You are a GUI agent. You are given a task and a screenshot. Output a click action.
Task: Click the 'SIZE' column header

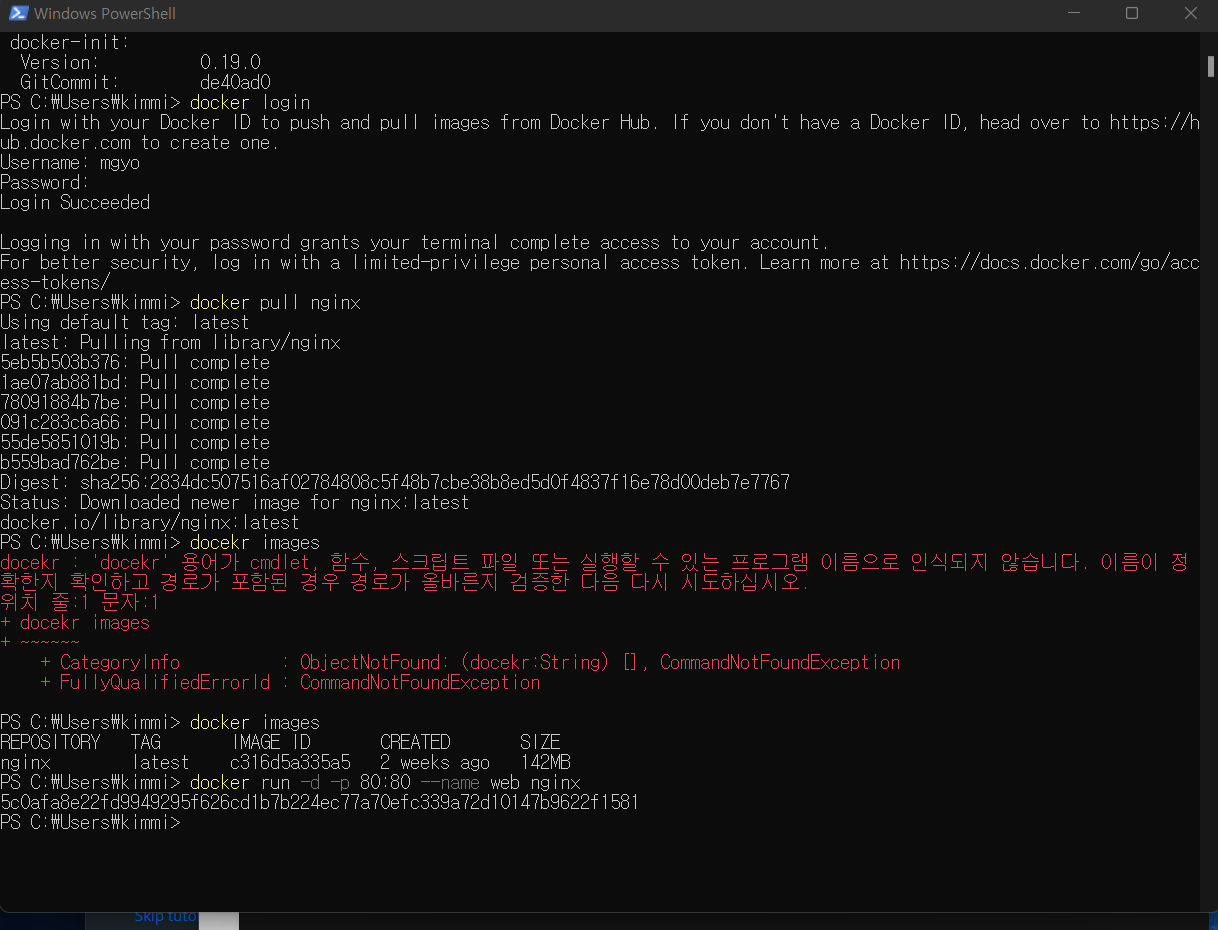pos(540,742)
